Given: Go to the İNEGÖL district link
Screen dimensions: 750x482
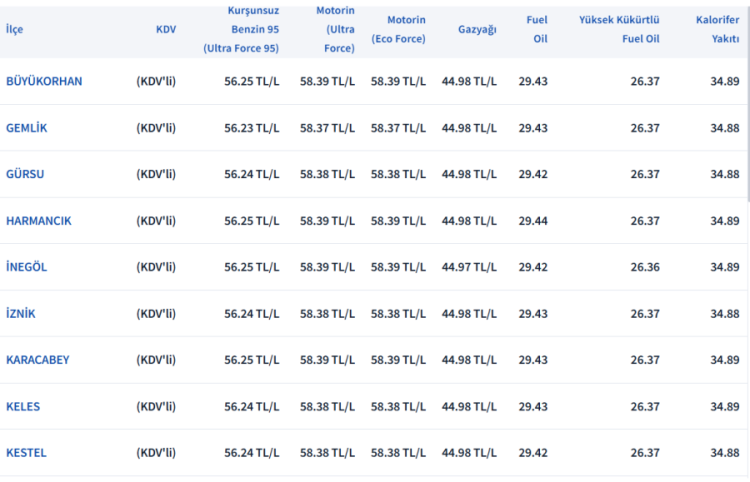Looking at the screenshot, I should (26, 267).
